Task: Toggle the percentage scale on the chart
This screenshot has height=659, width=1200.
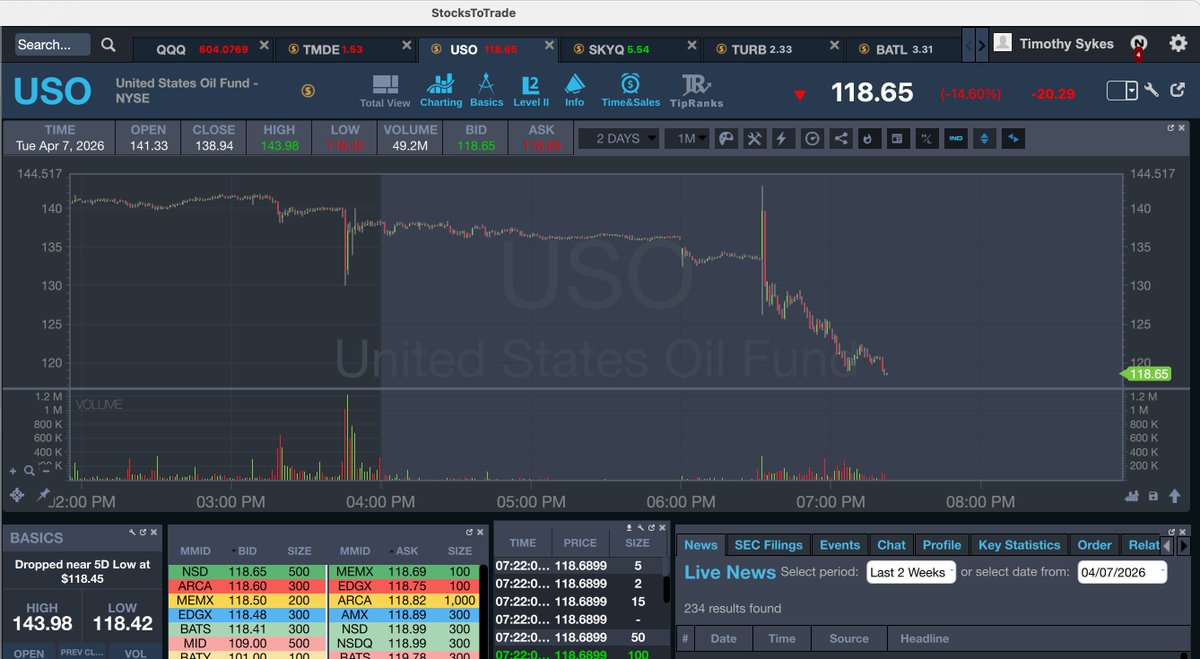Action: 927,138
